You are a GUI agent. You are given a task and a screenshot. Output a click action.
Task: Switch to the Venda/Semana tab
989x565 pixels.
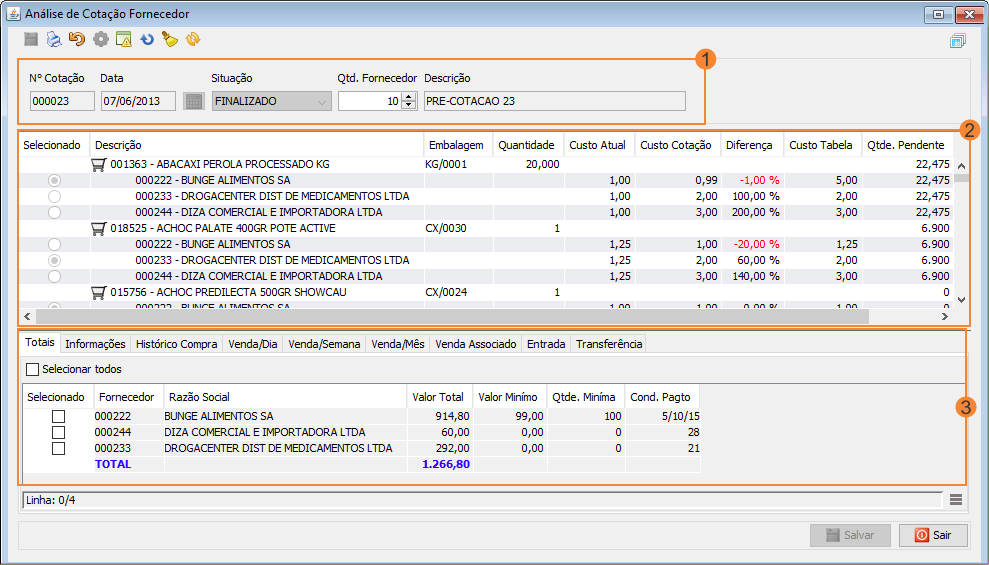click(324, 344)
